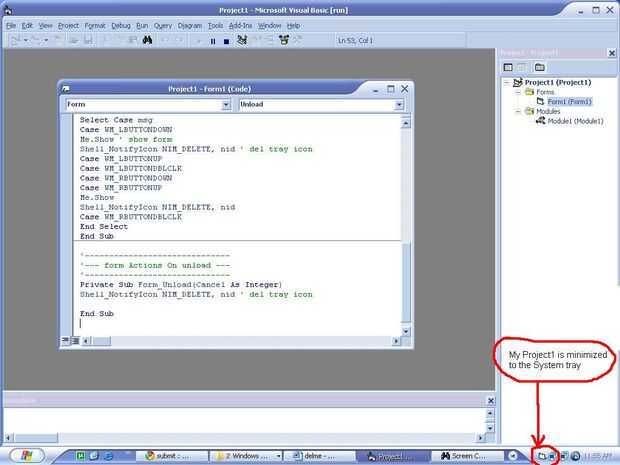620x465 pixels.
Task: Open the Object Browser toolbar icon
Action: (x=284, y=40)
